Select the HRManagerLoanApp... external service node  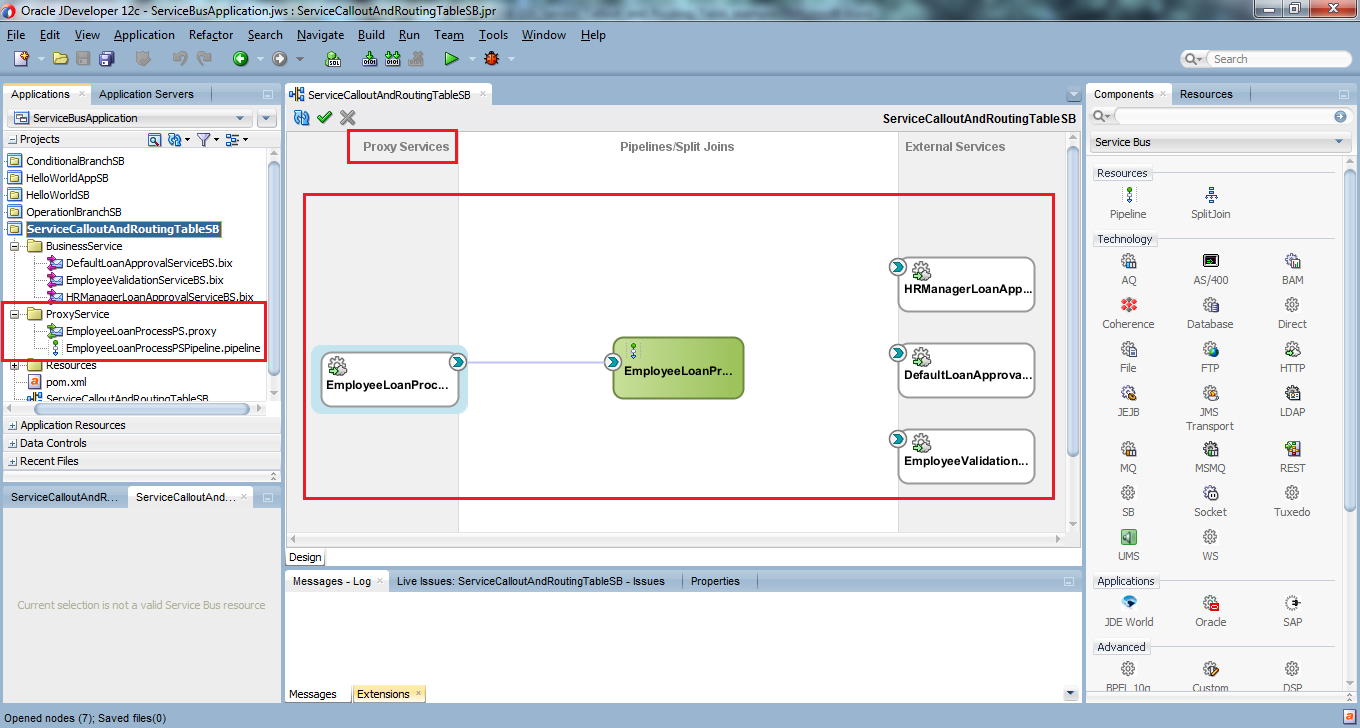pos(966,284)
